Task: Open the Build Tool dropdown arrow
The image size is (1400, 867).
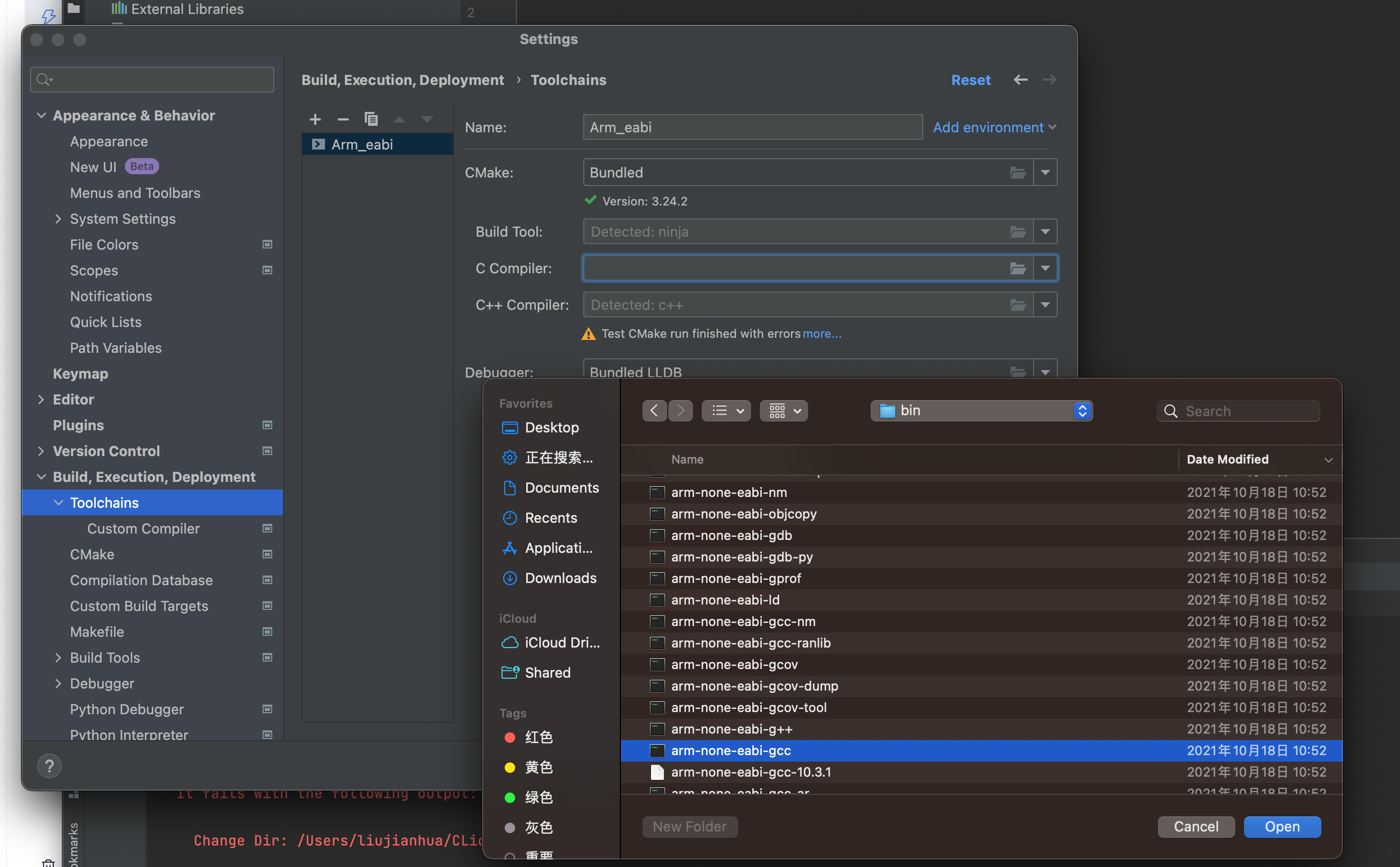Action: click(1045, 232)
